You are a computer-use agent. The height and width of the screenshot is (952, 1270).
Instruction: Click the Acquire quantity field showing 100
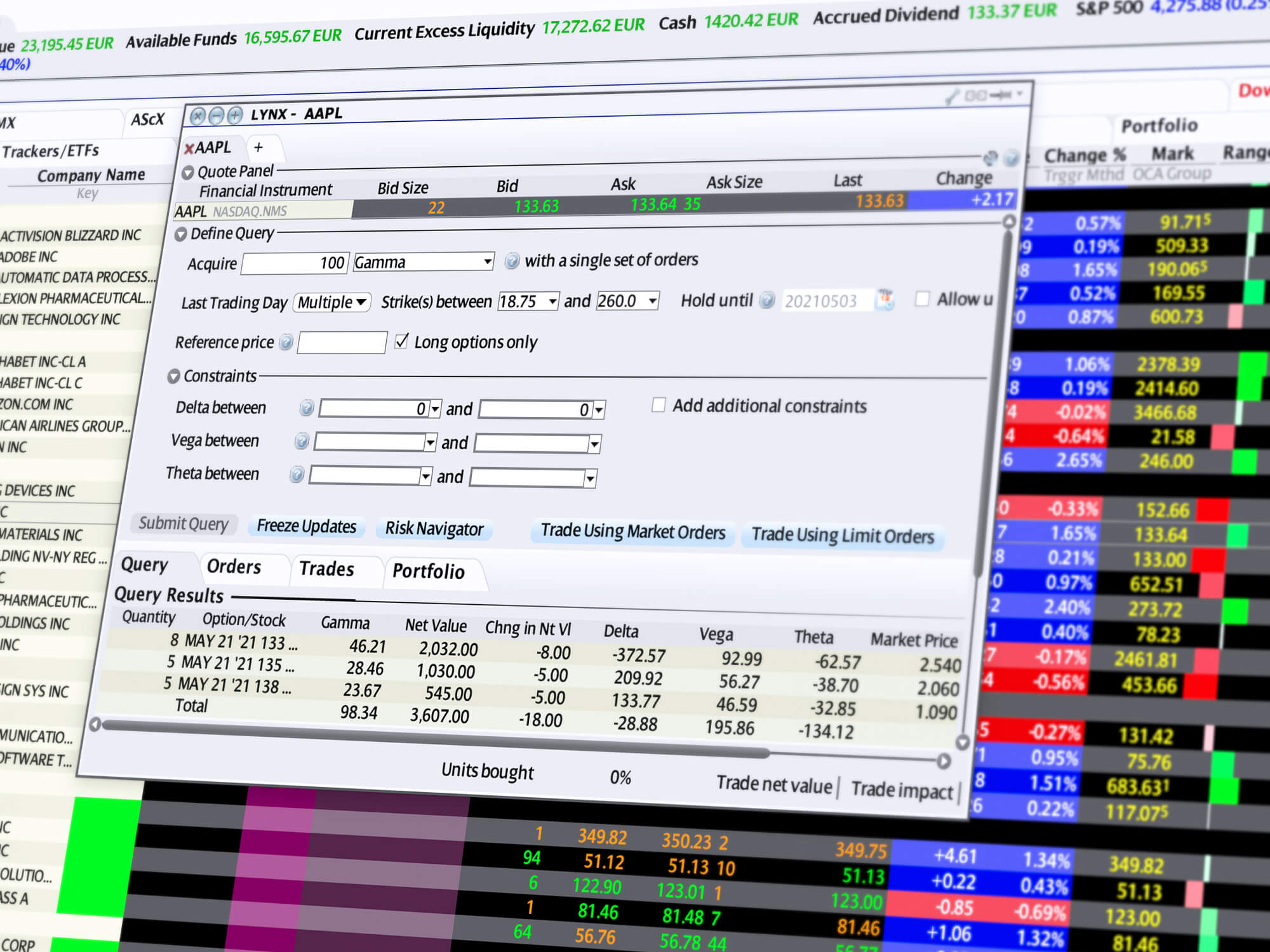pyautogui.click(x=295, y=263)
